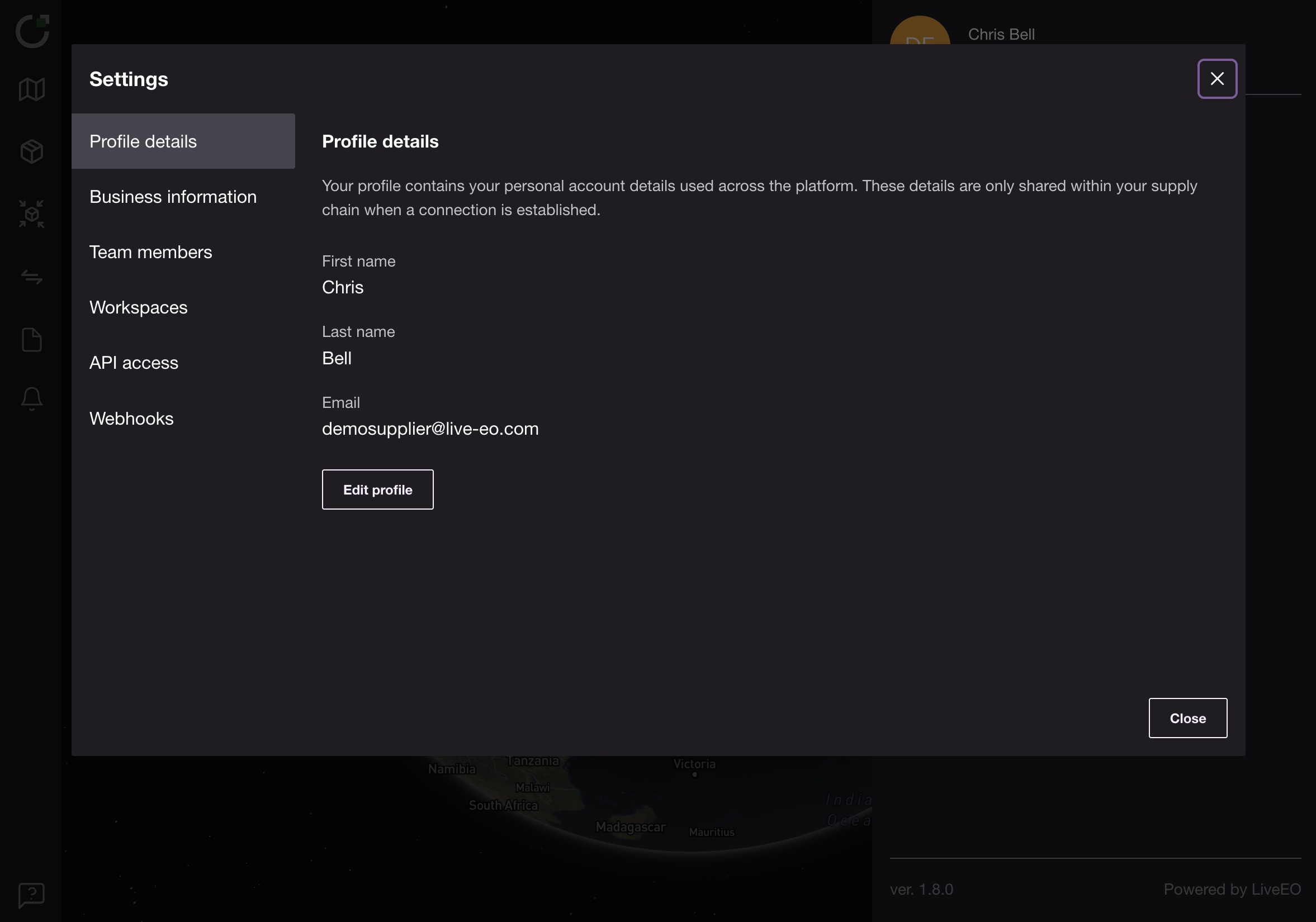Click the Close button at bottom
The width and height of the screenshot is (1316, 922).
[1187, 718]
